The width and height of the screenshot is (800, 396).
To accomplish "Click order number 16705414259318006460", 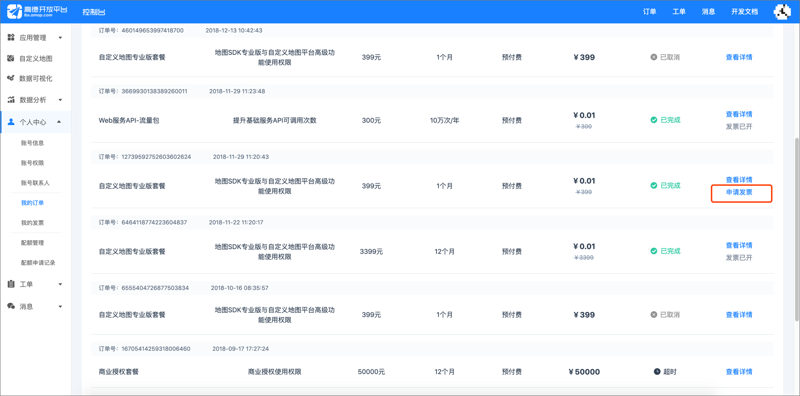I will pos(156,349).
